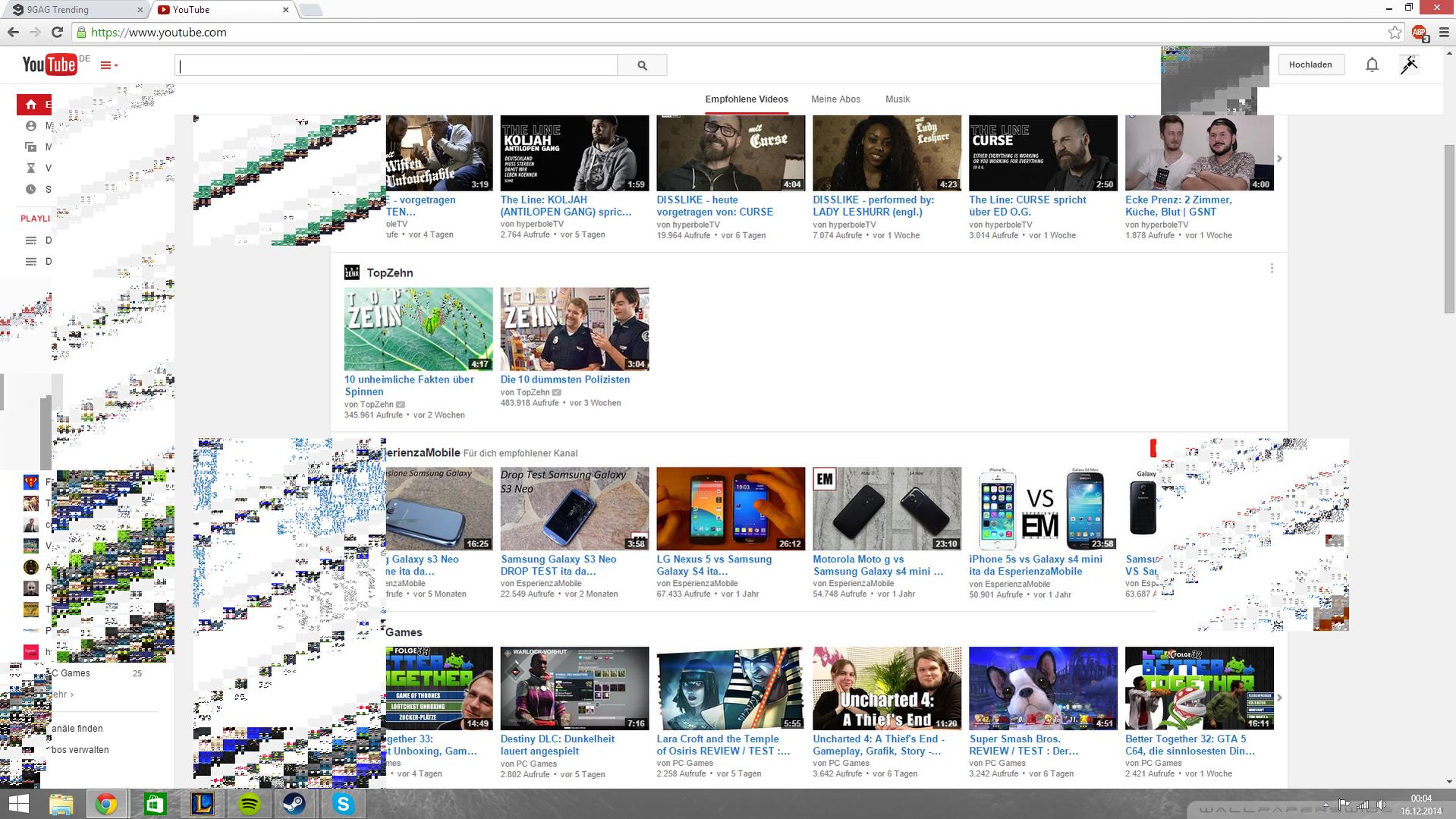Image resolution: width=1456 pixels, height=819 pixels.
Task: Click the magnifier search button
Action: click(642, 65)
